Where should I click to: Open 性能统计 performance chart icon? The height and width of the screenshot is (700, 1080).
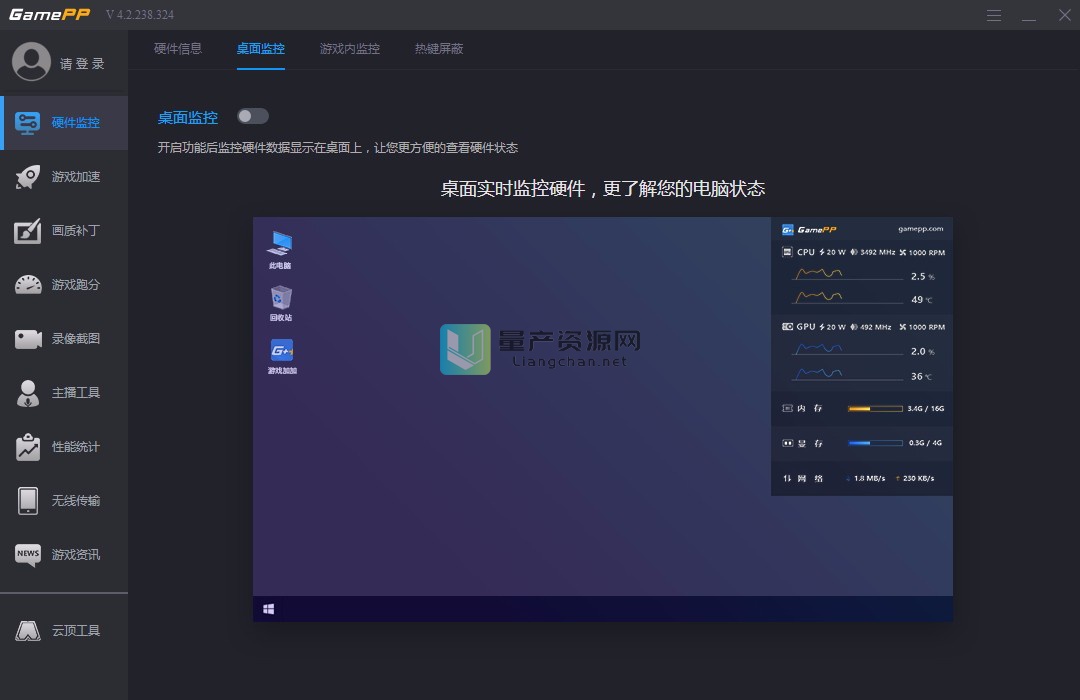28,447
